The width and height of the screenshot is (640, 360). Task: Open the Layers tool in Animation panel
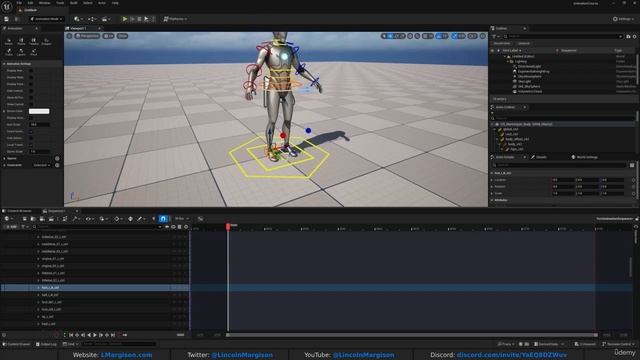(21, 52)
